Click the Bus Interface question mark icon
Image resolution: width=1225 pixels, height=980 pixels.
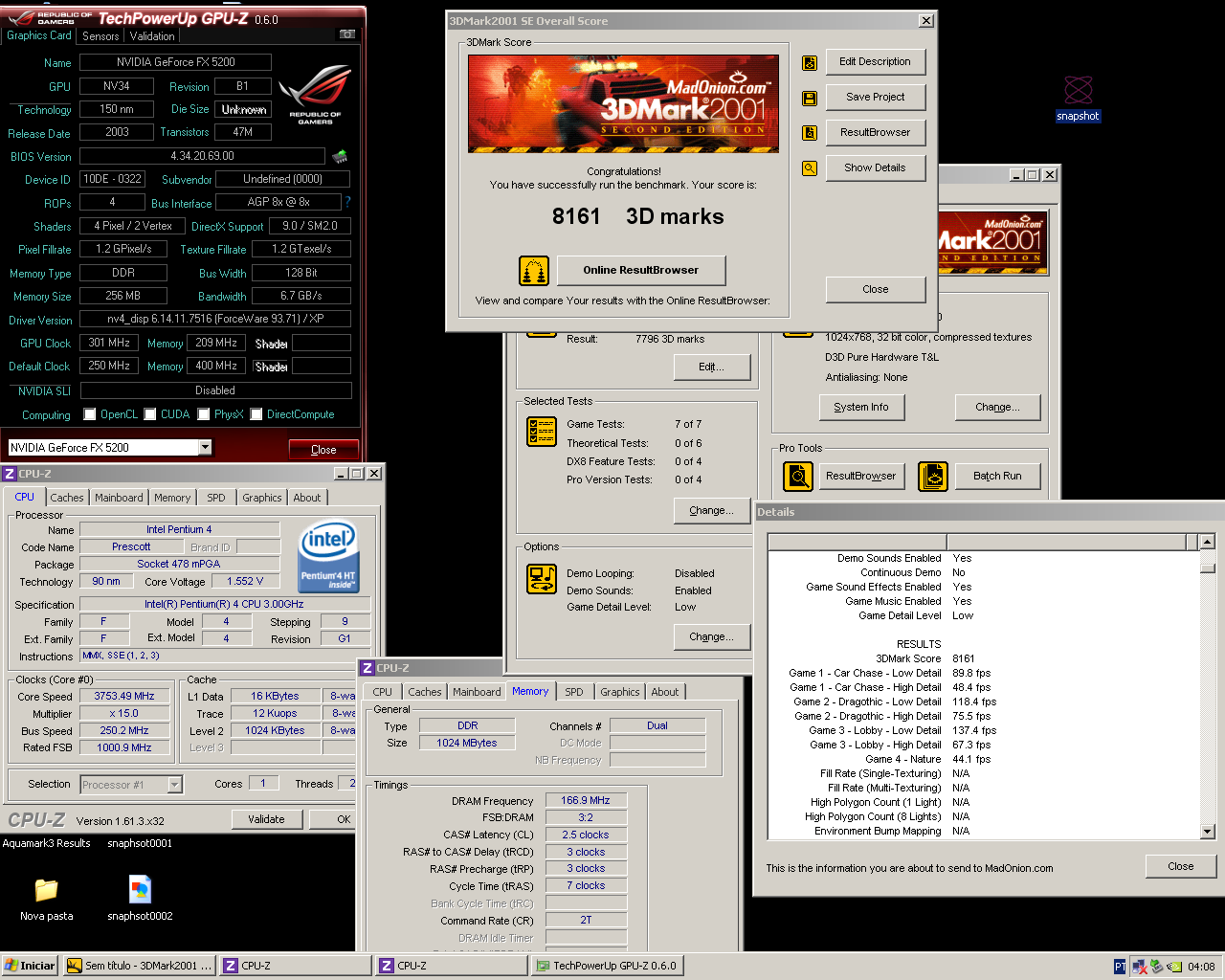[348, 202]
